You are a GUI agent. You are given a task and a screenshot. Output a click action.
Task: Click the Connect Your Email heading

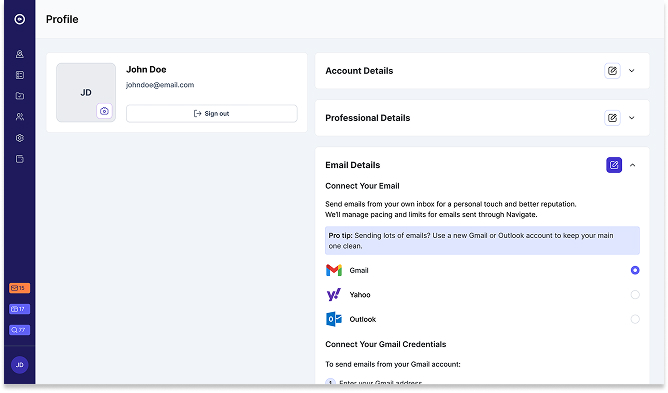tap(362, 186)
